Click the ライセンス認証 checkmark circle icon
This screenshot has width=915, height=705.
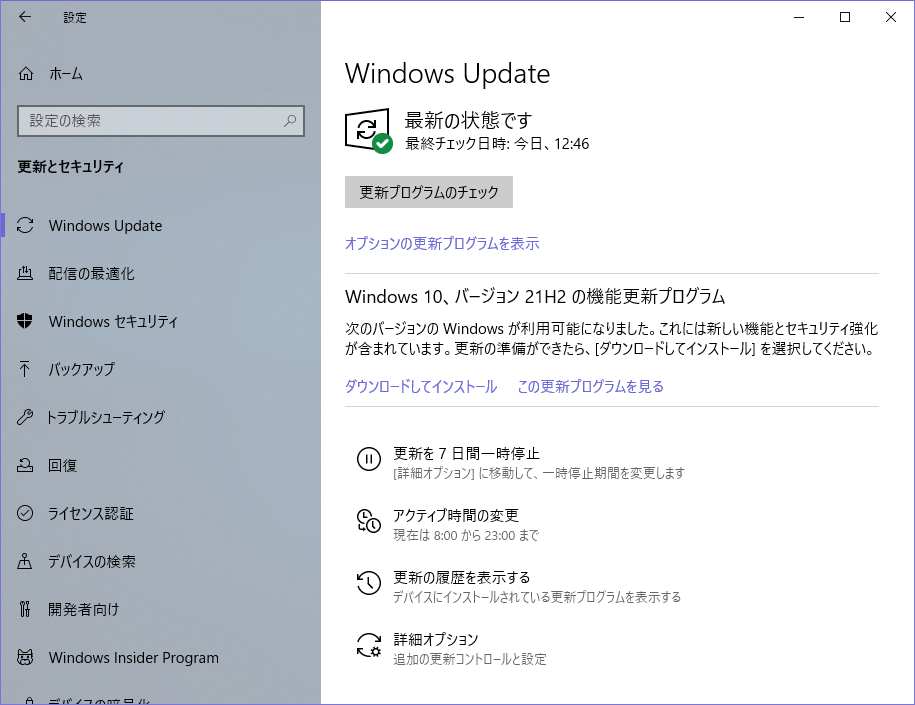[25, 513]
